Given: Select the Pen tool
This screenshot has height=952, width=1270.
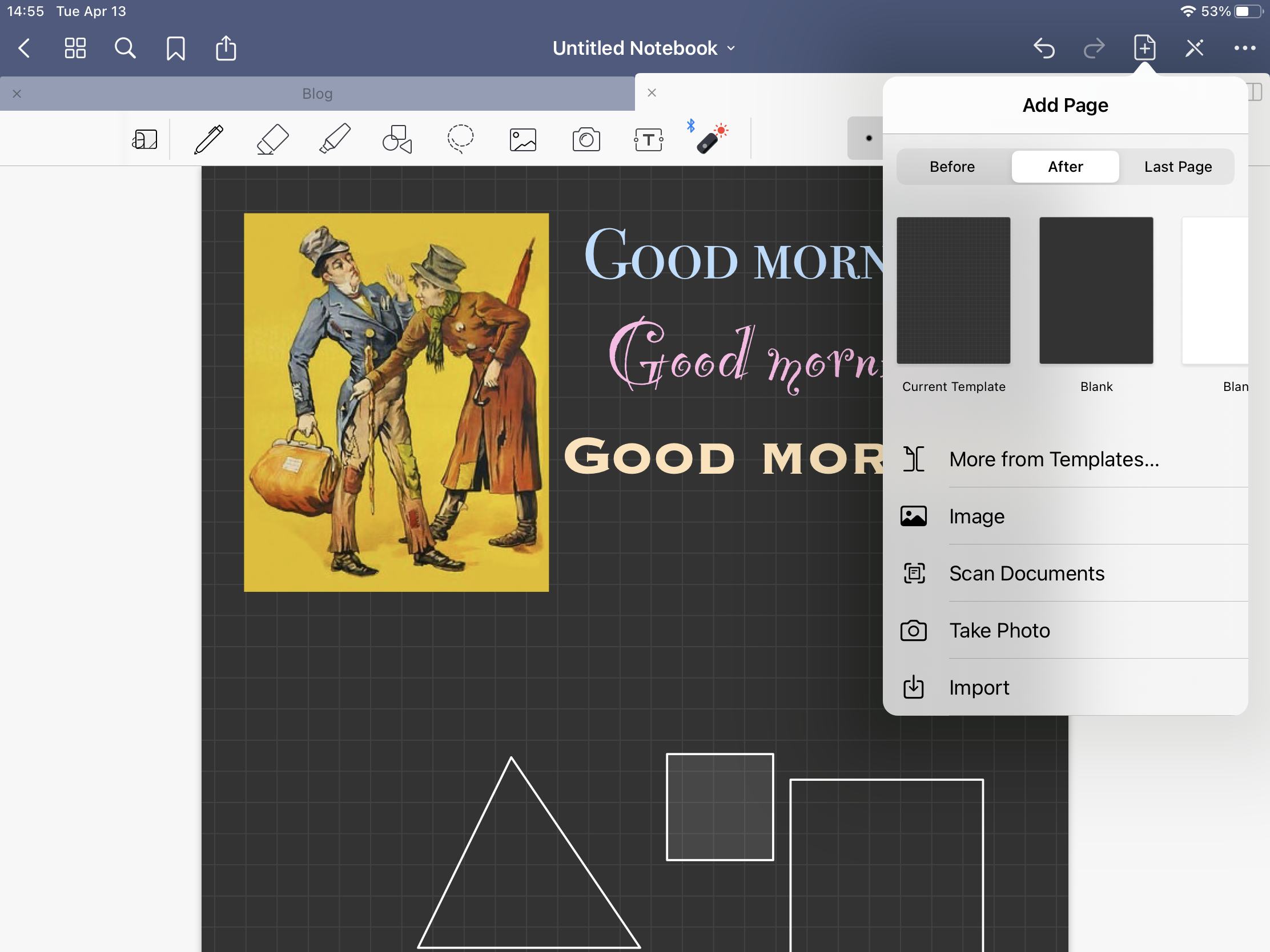Looking at the screenshot, I should pos(208,139).
